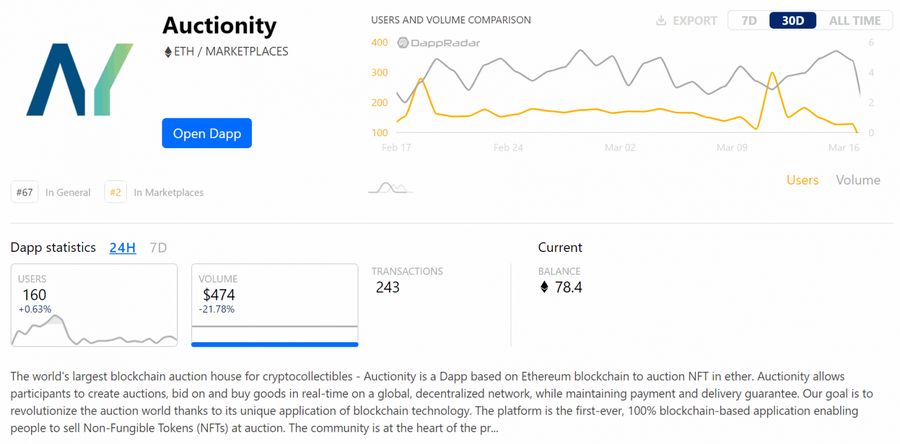Click the download icon next to EXPORT
900x444 pixels.
(661, 21)
